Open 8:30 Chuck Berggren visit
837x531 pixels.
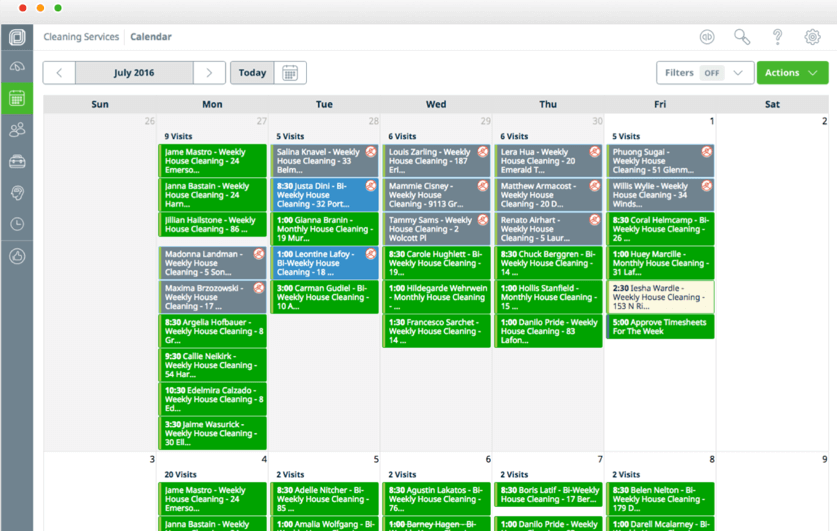coord(548,263)
